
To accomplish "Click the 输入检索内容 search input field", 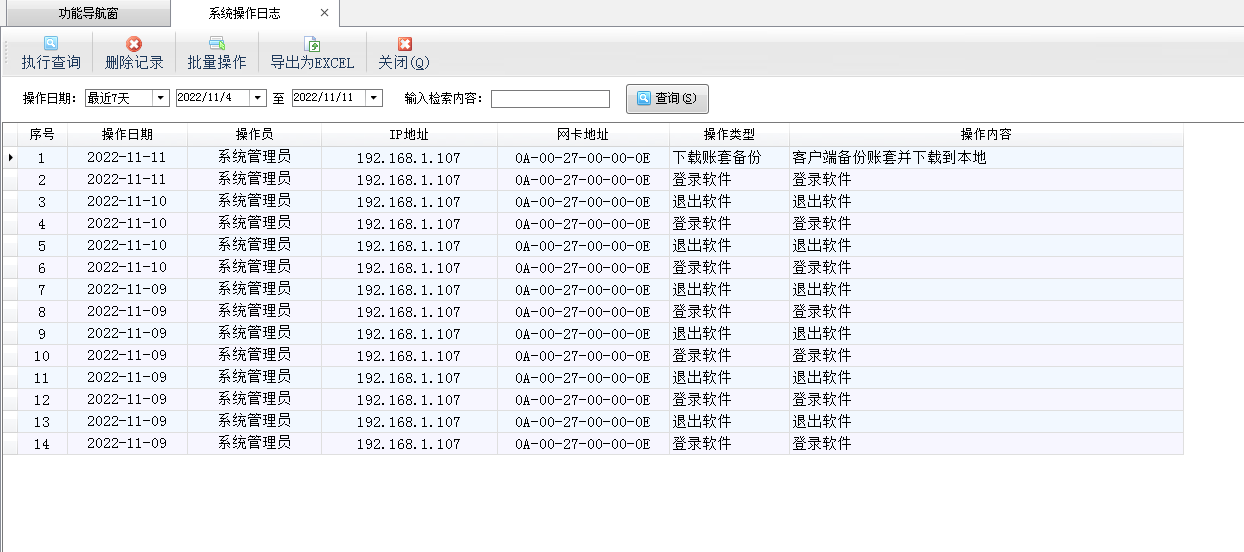I will [550, 98].
